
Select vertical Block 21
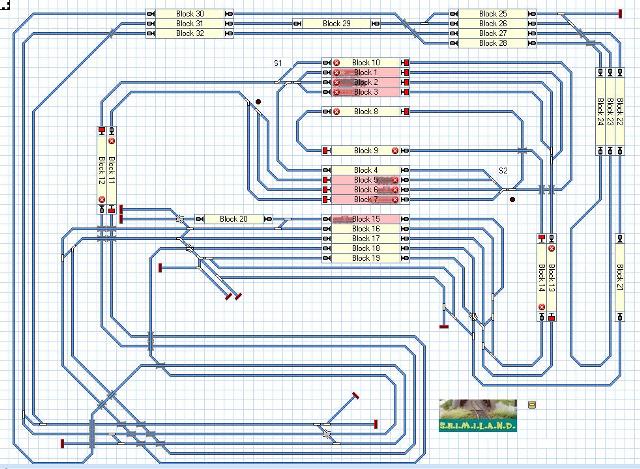point(620,278)
